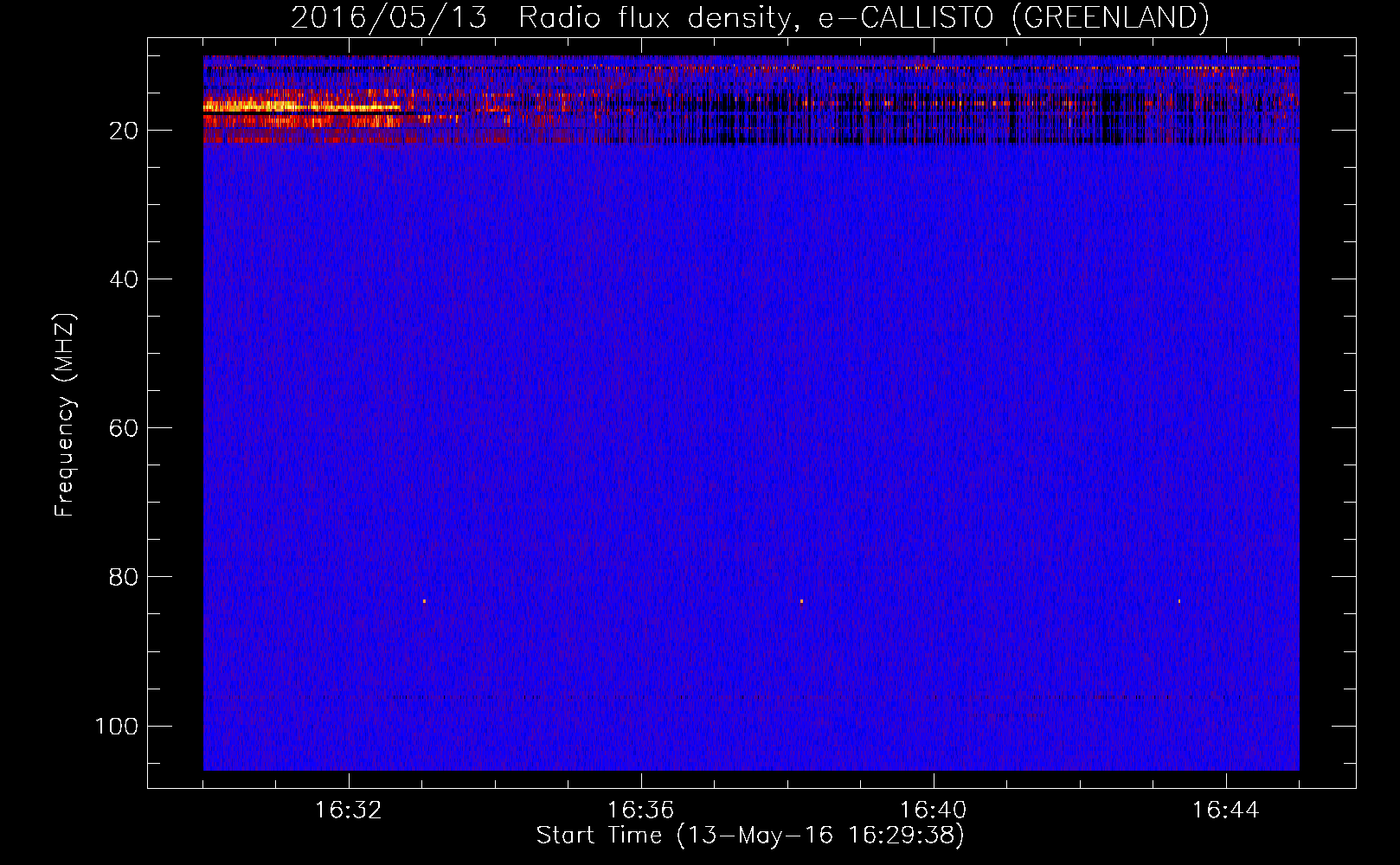Click the 80 frequency tick label
The width and height of the screenshot is (1400, 865).
coord(124,577)
